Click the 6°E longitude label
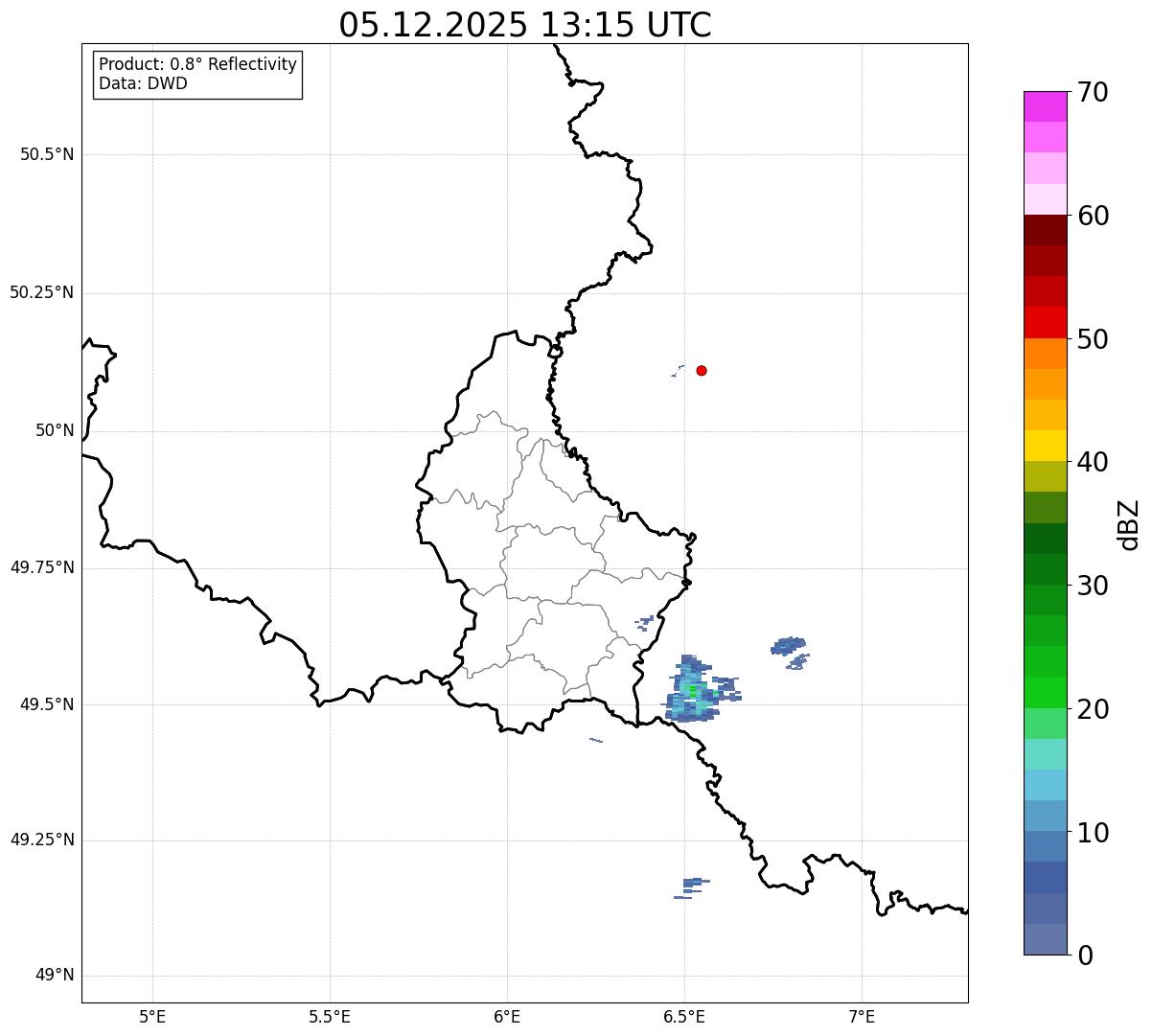 pyautogui.click(x=507, y=1016)
